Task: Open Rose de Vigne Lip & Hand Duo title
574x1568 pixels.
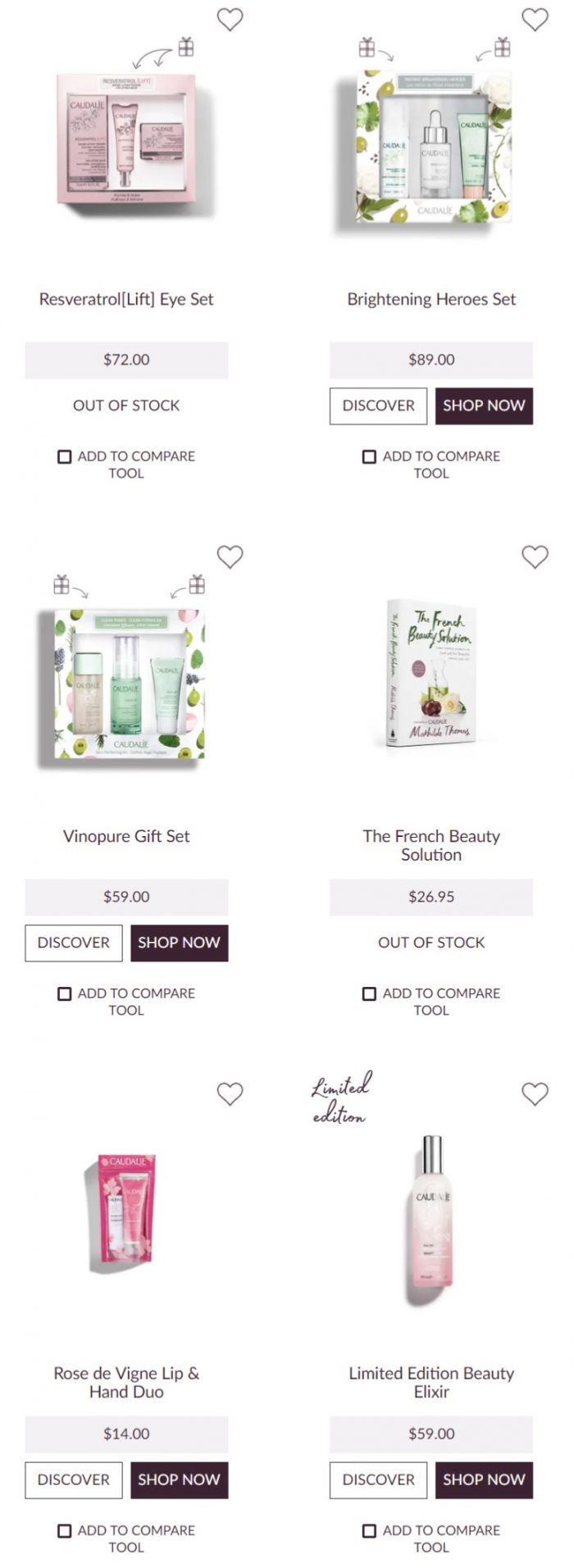Action: click(x=126, y=1382)
